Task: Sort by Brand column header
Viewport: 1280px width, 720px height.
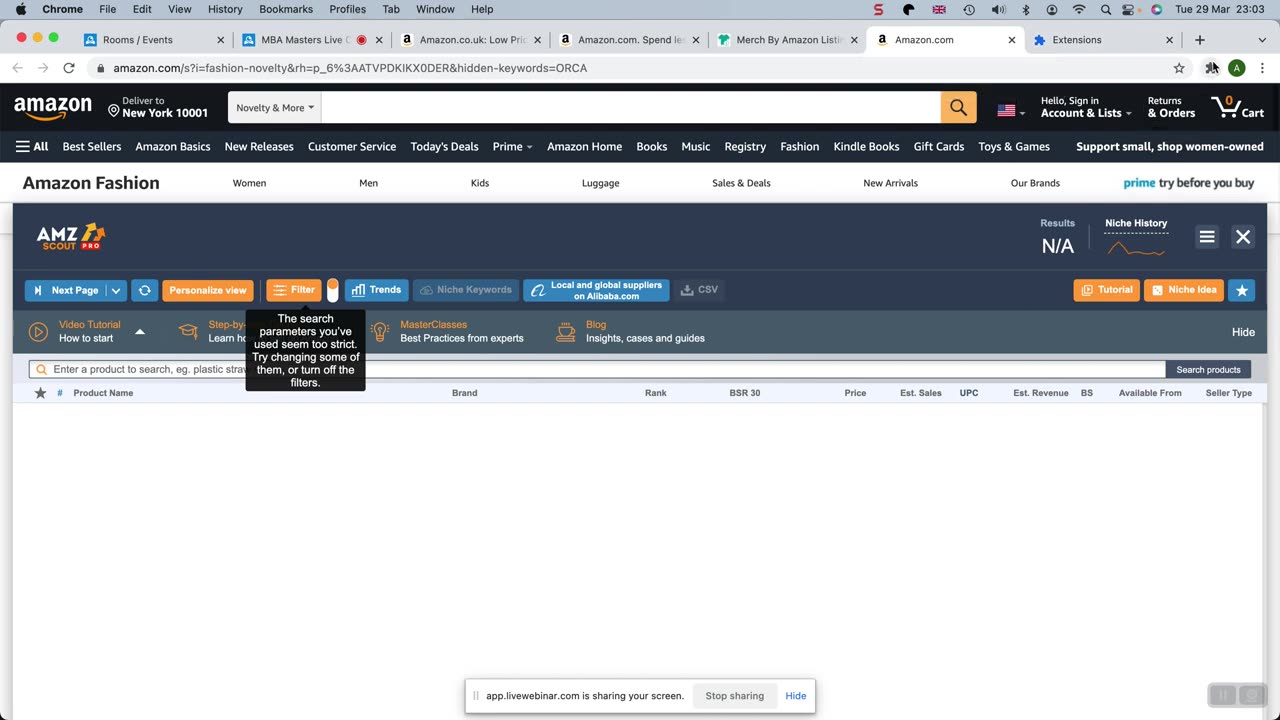Action: point(464,393)
